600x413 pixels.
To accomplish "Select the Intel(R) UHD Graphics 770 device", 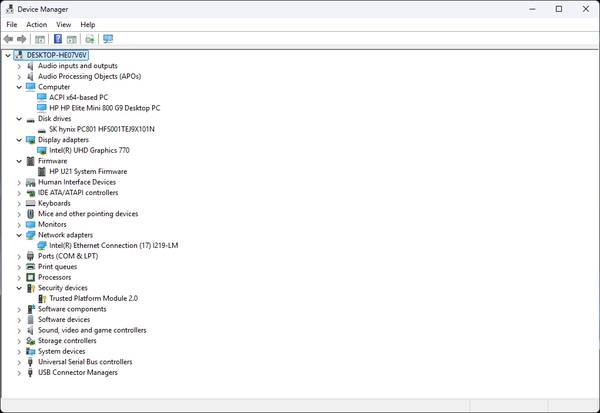I will coord(89,150).
